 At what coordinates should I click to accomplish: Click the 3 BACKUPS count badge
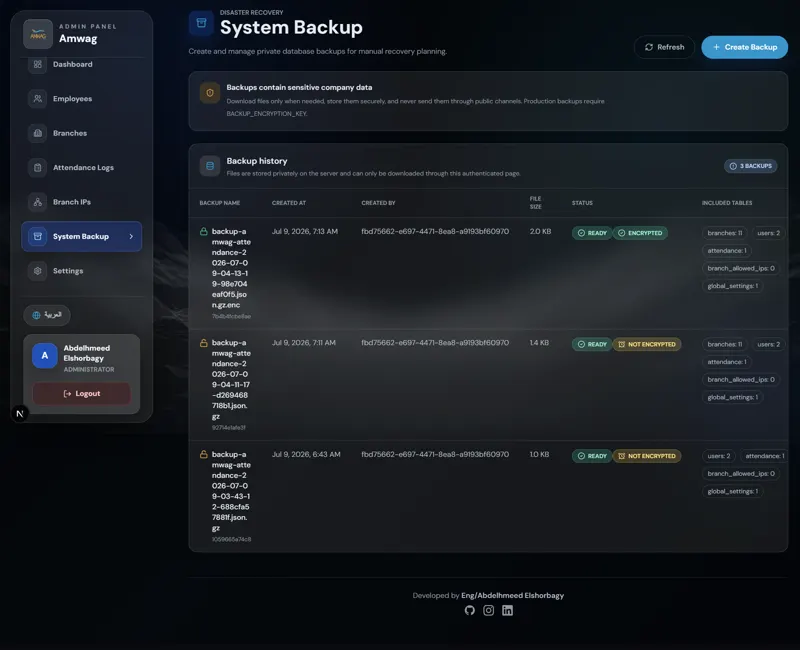coord(751,166)
